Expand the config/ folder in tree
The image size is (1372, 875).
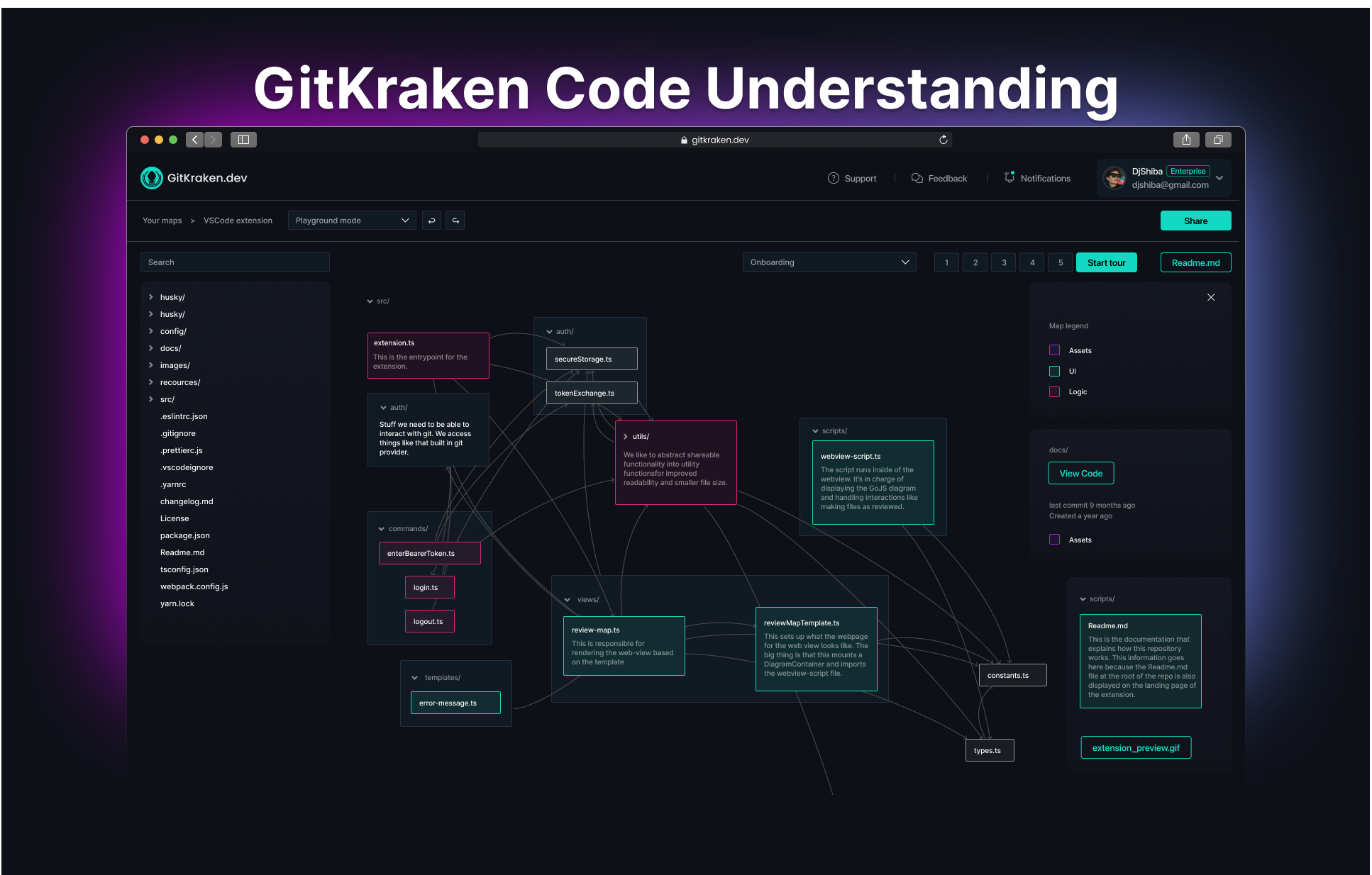(150, 331)
